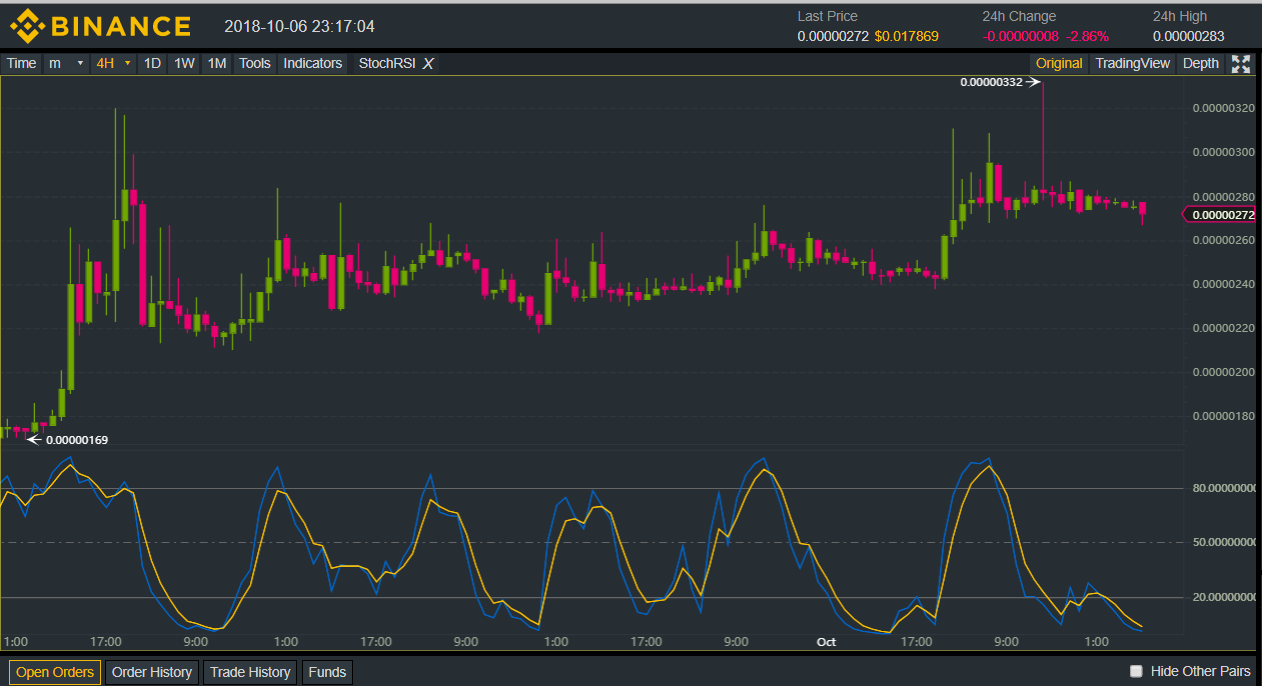Switch chart interval to 1M

coord(216,64)
